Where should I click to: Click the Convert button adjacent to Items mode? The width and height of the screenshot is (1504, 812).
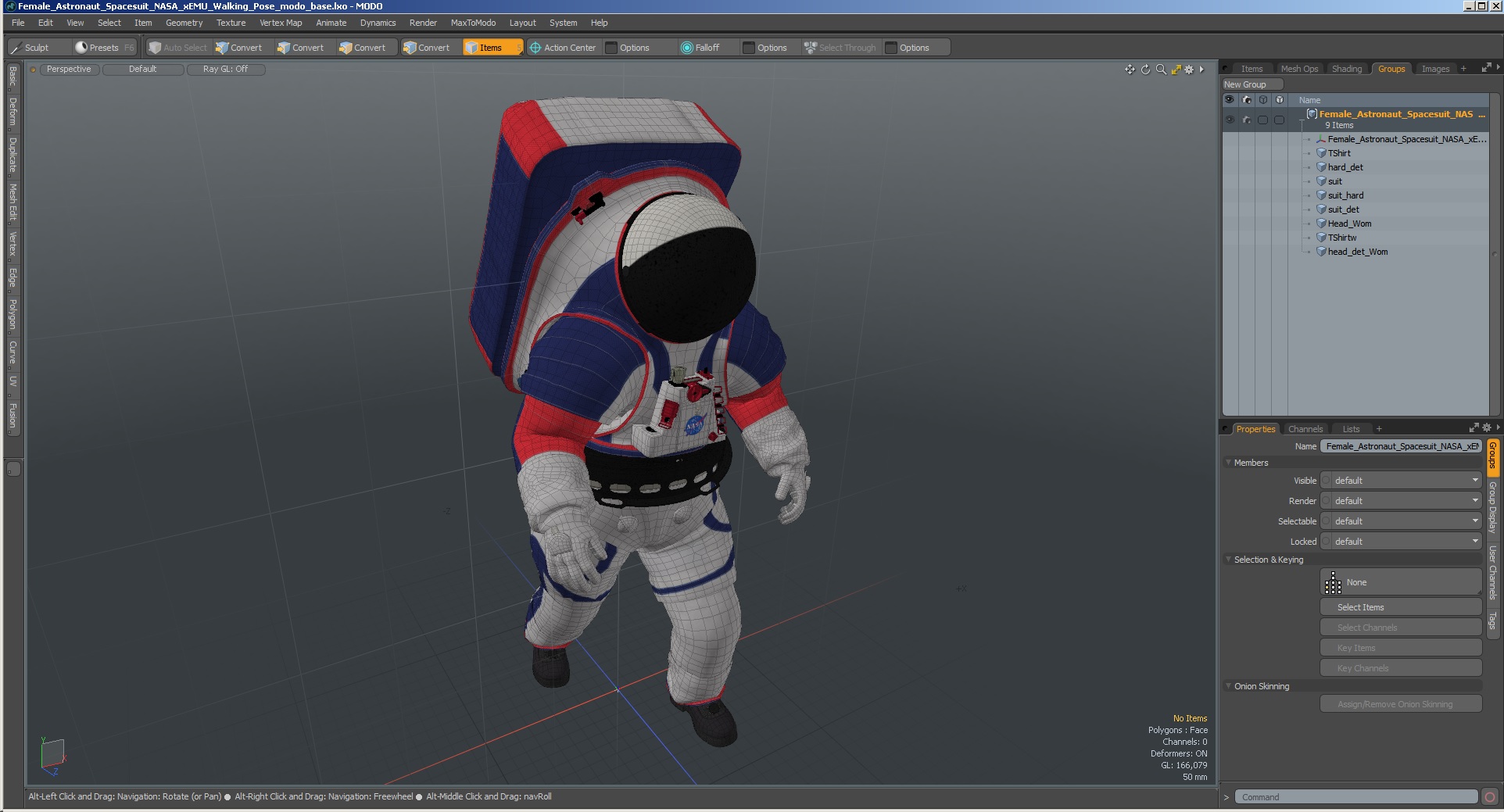point(427,48)
